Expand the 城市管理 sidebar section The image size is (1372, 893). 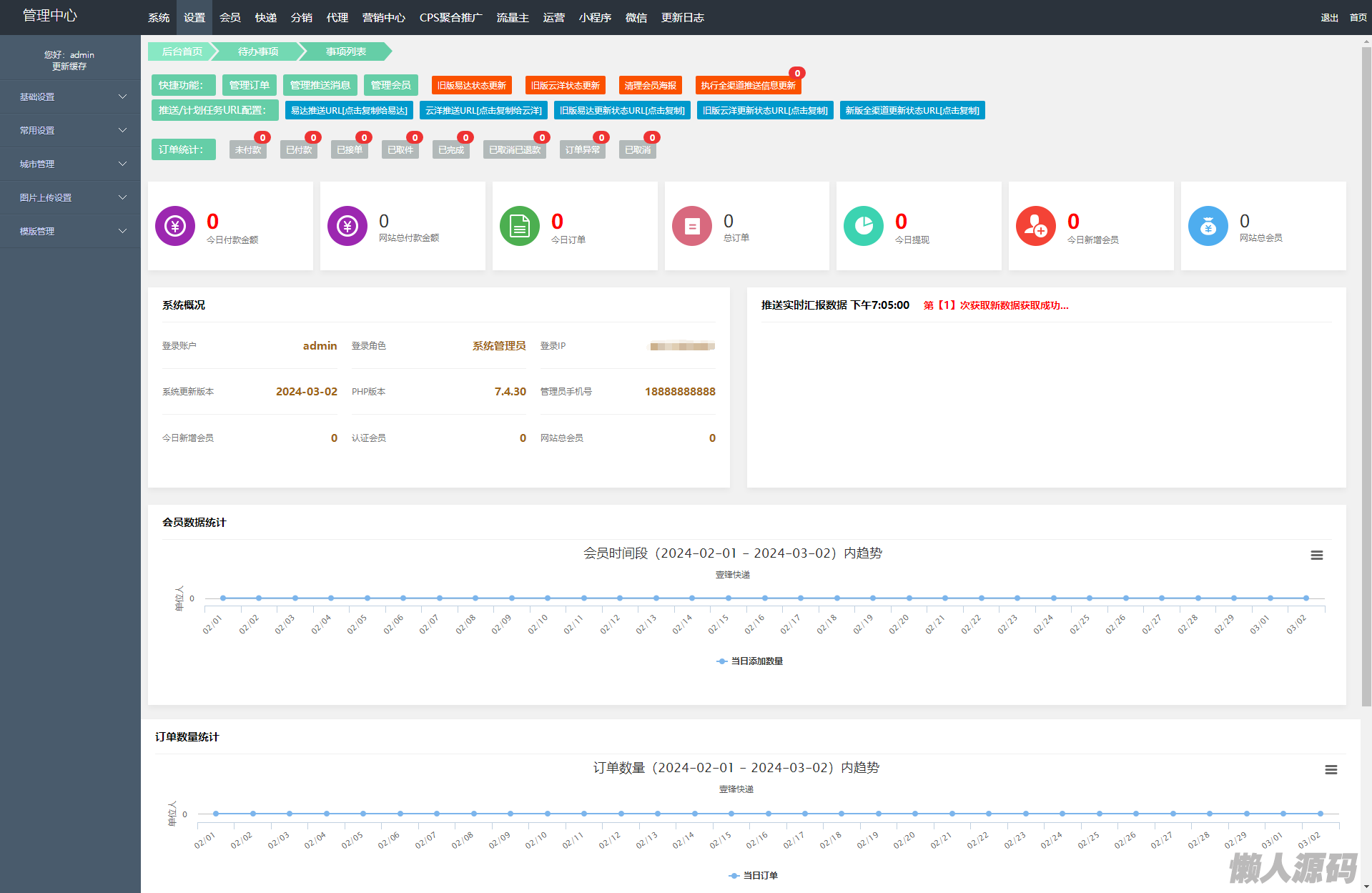70,164
